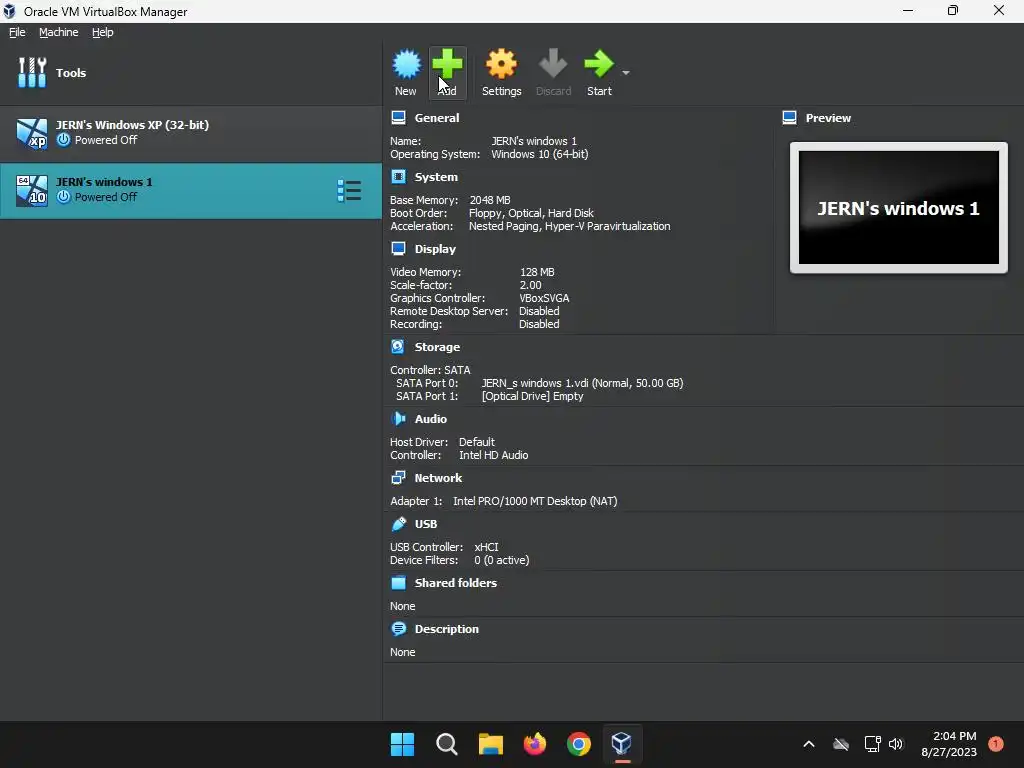Click the Description heading link

point(447,629)
